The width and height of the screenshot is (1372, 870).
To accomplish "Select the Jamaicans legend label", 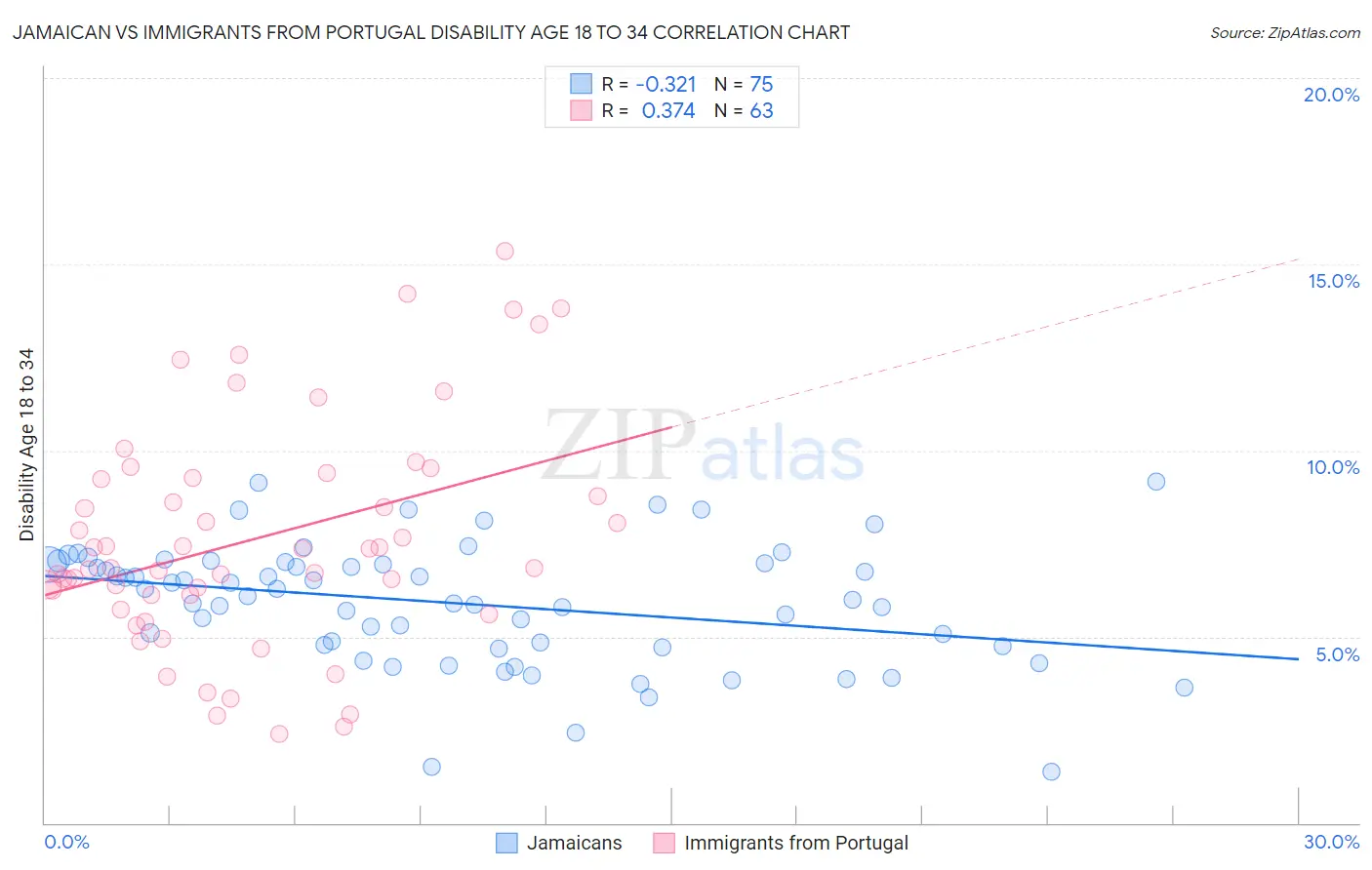I will (574, 843).
